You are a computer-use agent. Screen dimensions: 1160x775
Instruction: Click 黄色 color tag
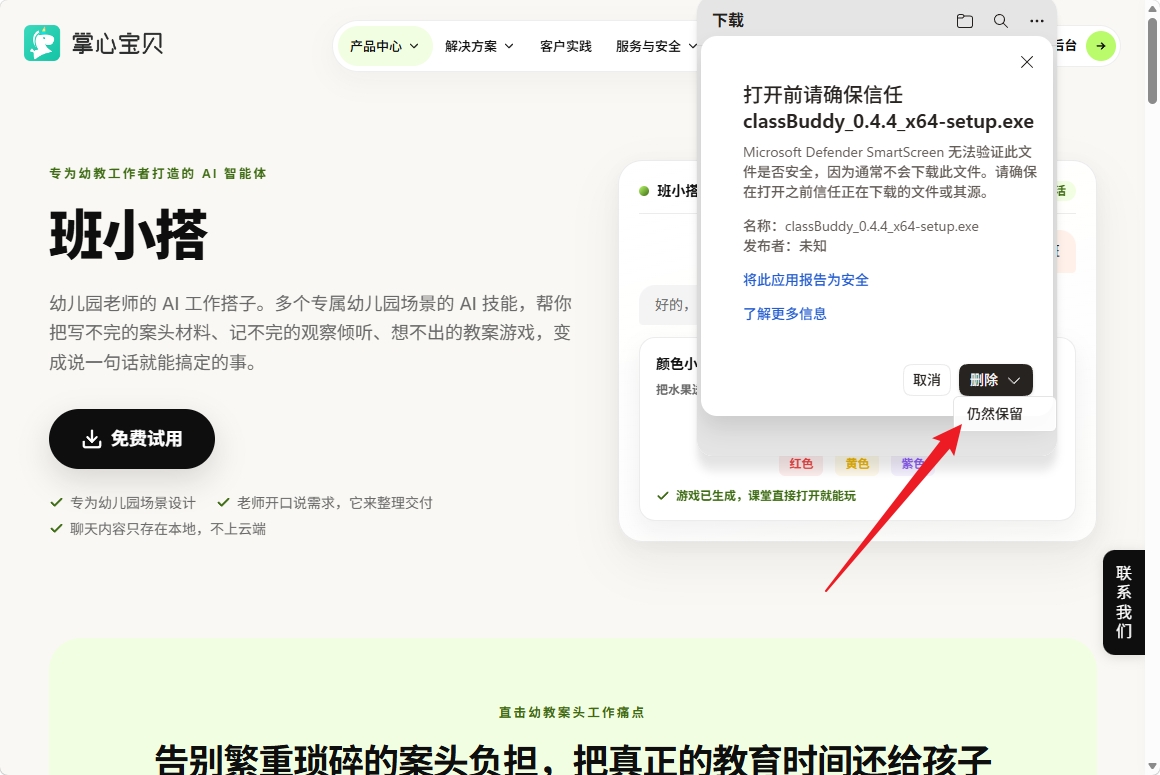pos(857,464)
